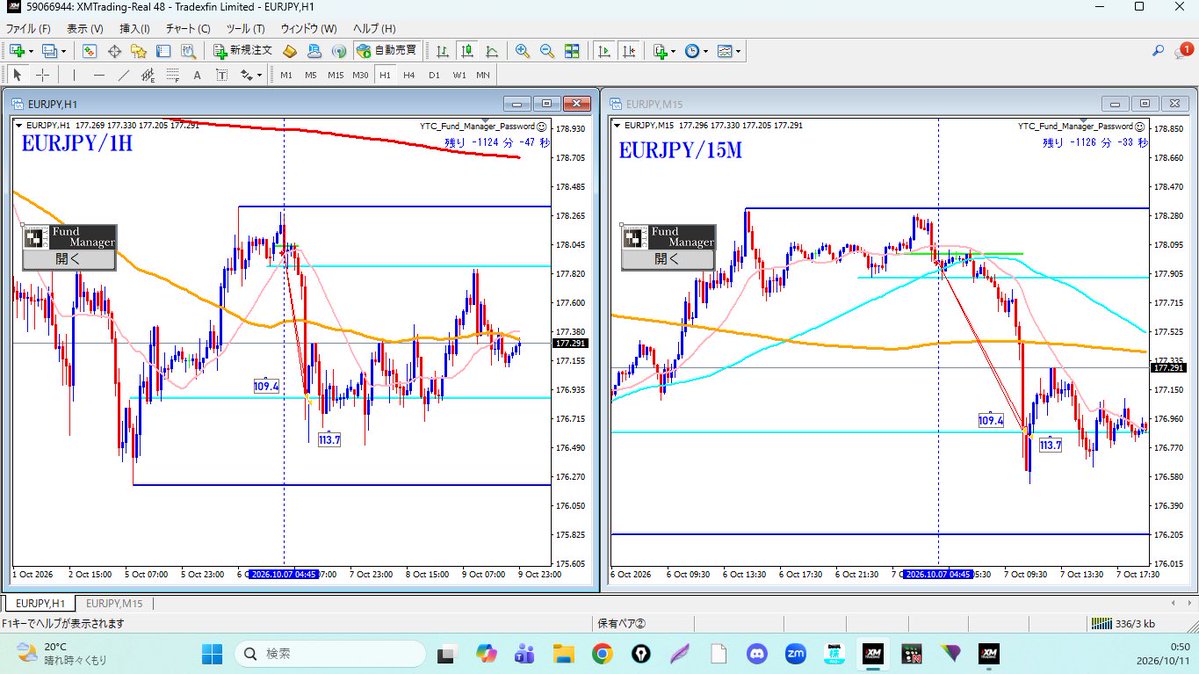Image resolution: width=1199 pixels, height=674 pixels.
Task: Select the vertical line drawing tool
Action: coord(73,75)
